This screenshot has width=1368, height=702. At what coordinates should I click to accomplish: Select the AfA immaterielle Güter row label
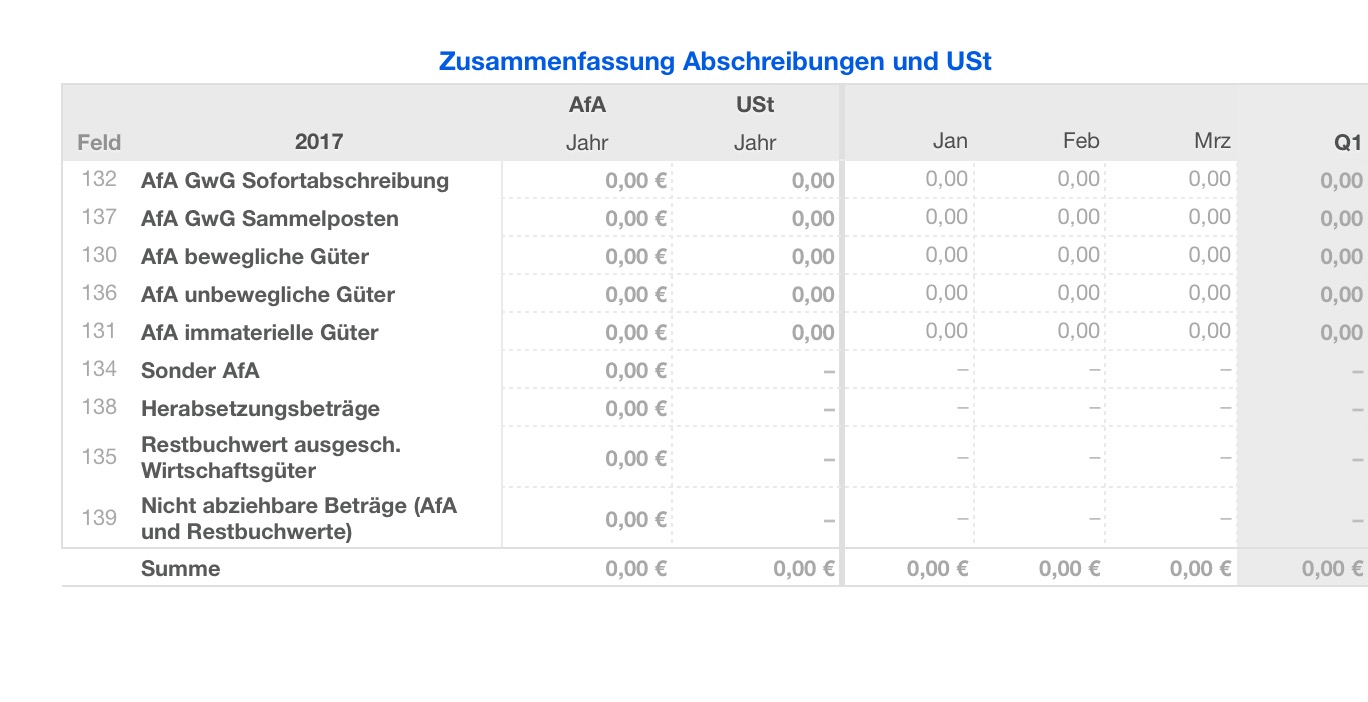(260, 333)
